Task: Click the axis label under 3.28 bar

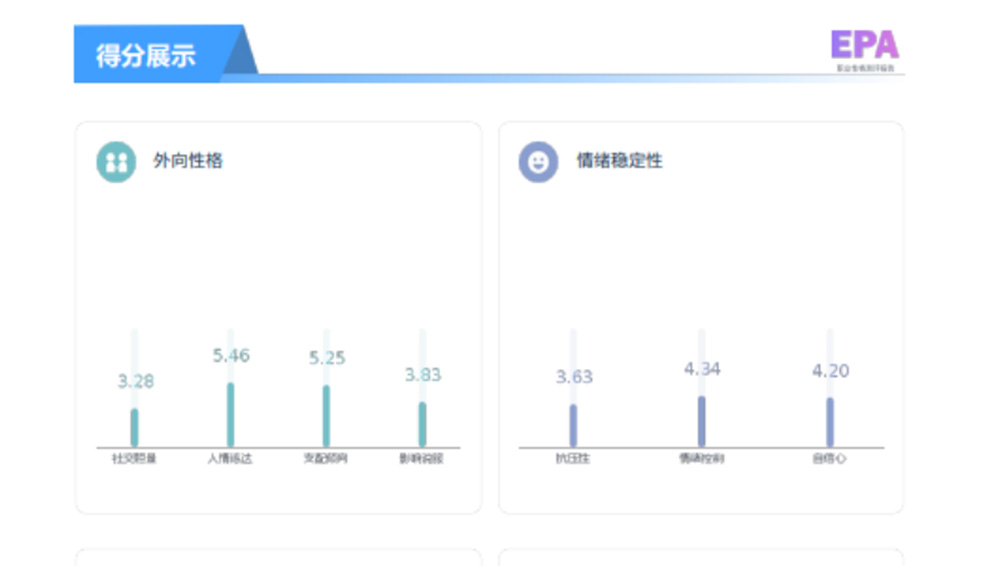Action: [135, 458]
